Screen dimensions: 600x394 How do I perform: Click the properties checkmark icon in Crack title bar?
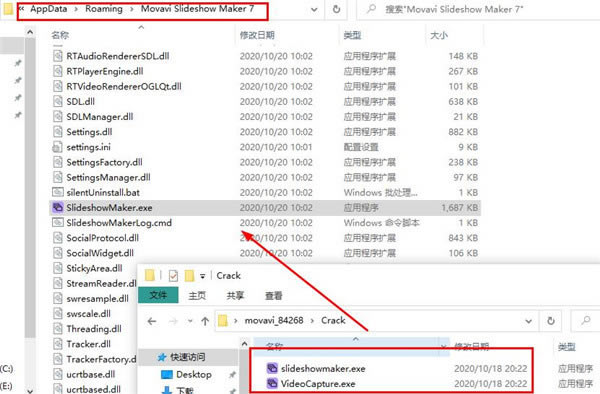click(x=173, y=275)
